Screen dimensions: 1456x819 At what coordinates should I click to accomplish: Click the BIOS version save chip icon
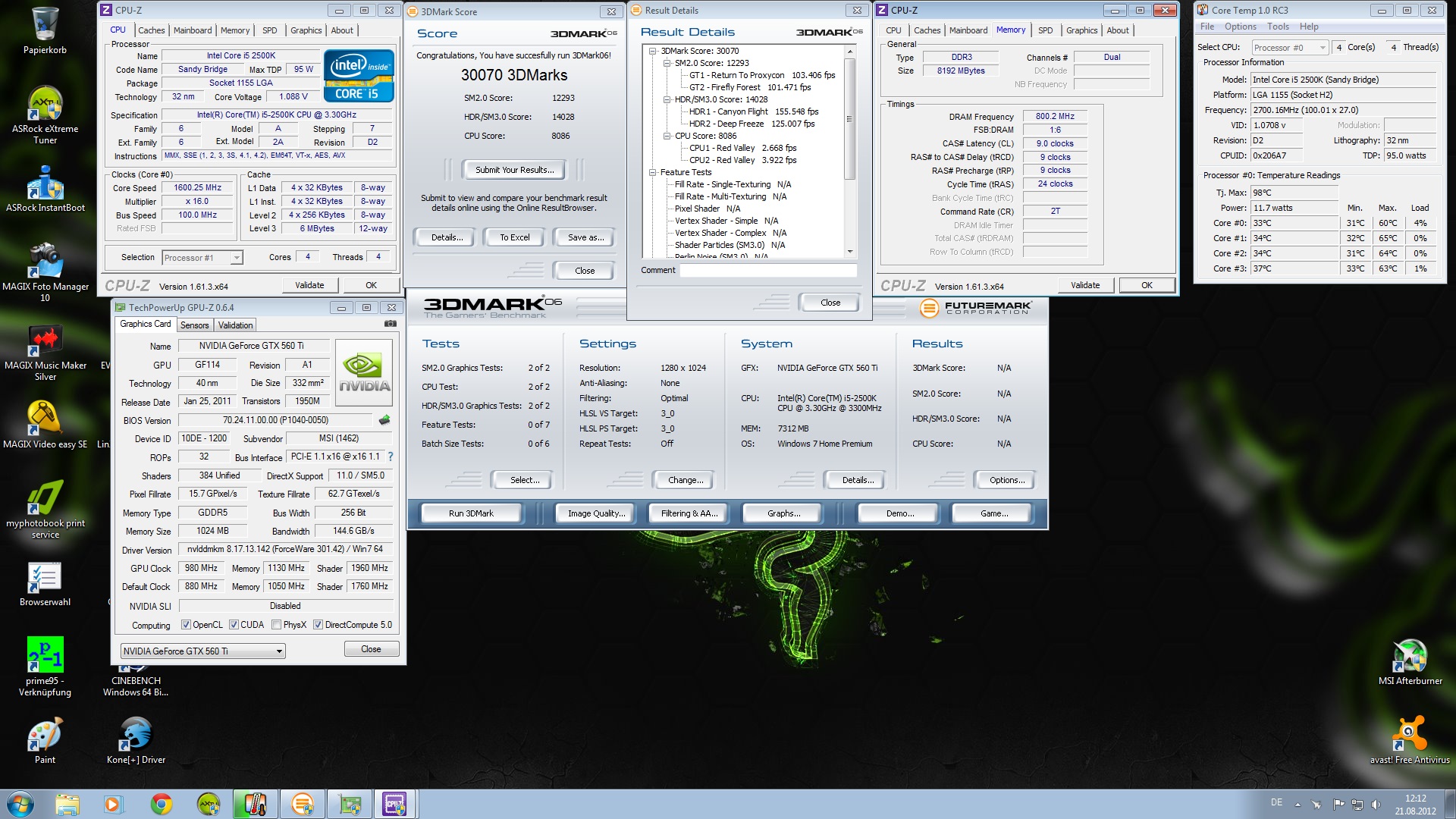384,420
